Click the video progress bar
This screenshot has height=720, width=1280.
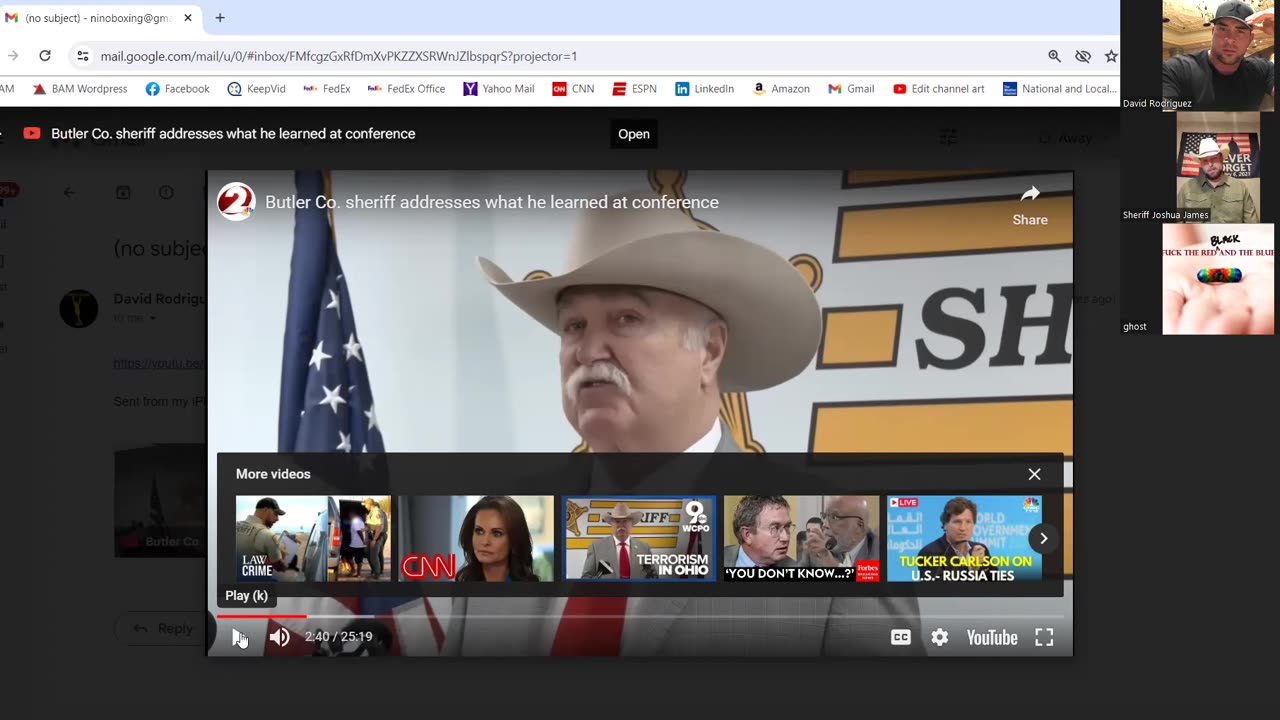point(640,616)
